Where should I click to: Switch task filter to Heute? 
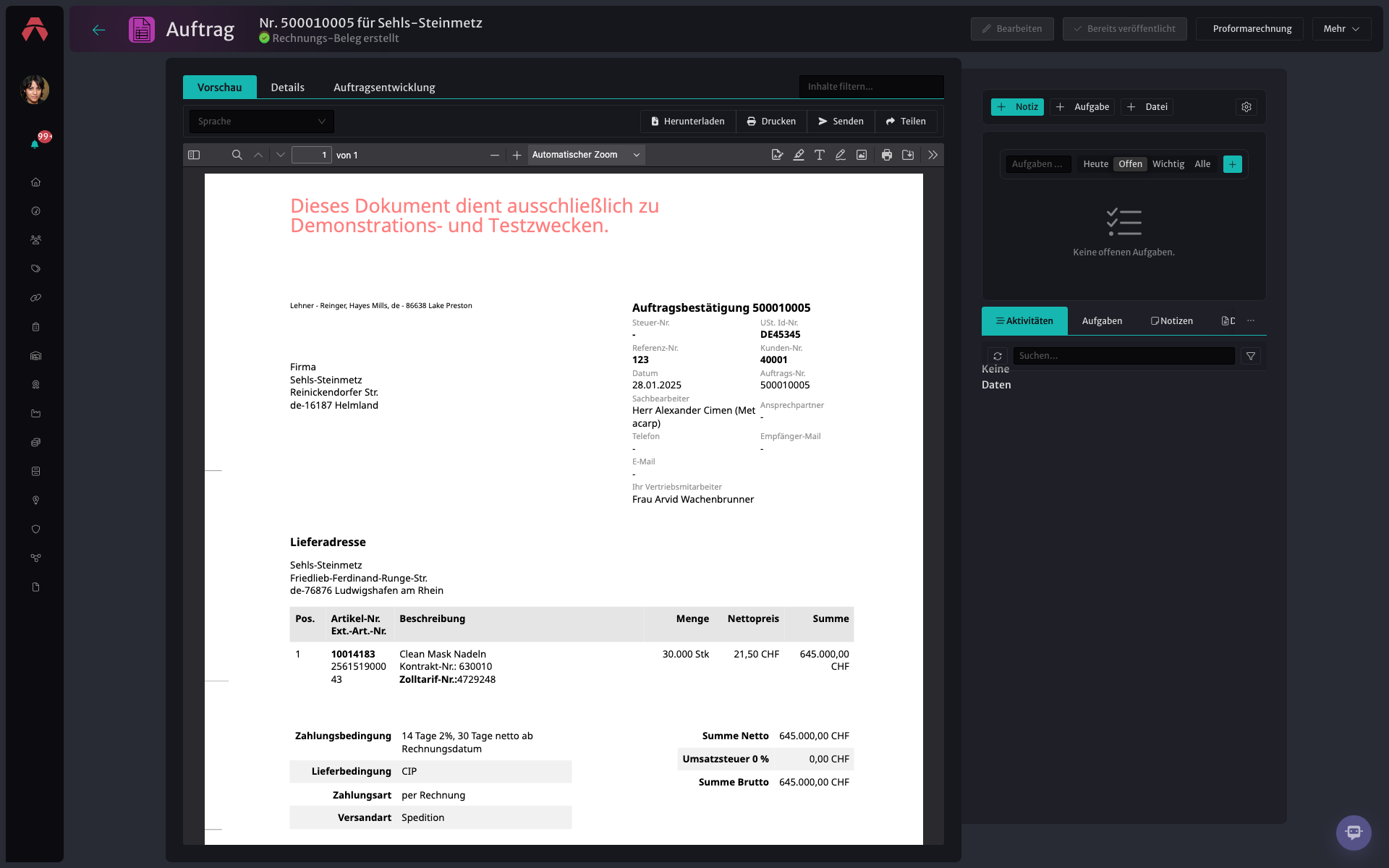[x=1095, y=164]
